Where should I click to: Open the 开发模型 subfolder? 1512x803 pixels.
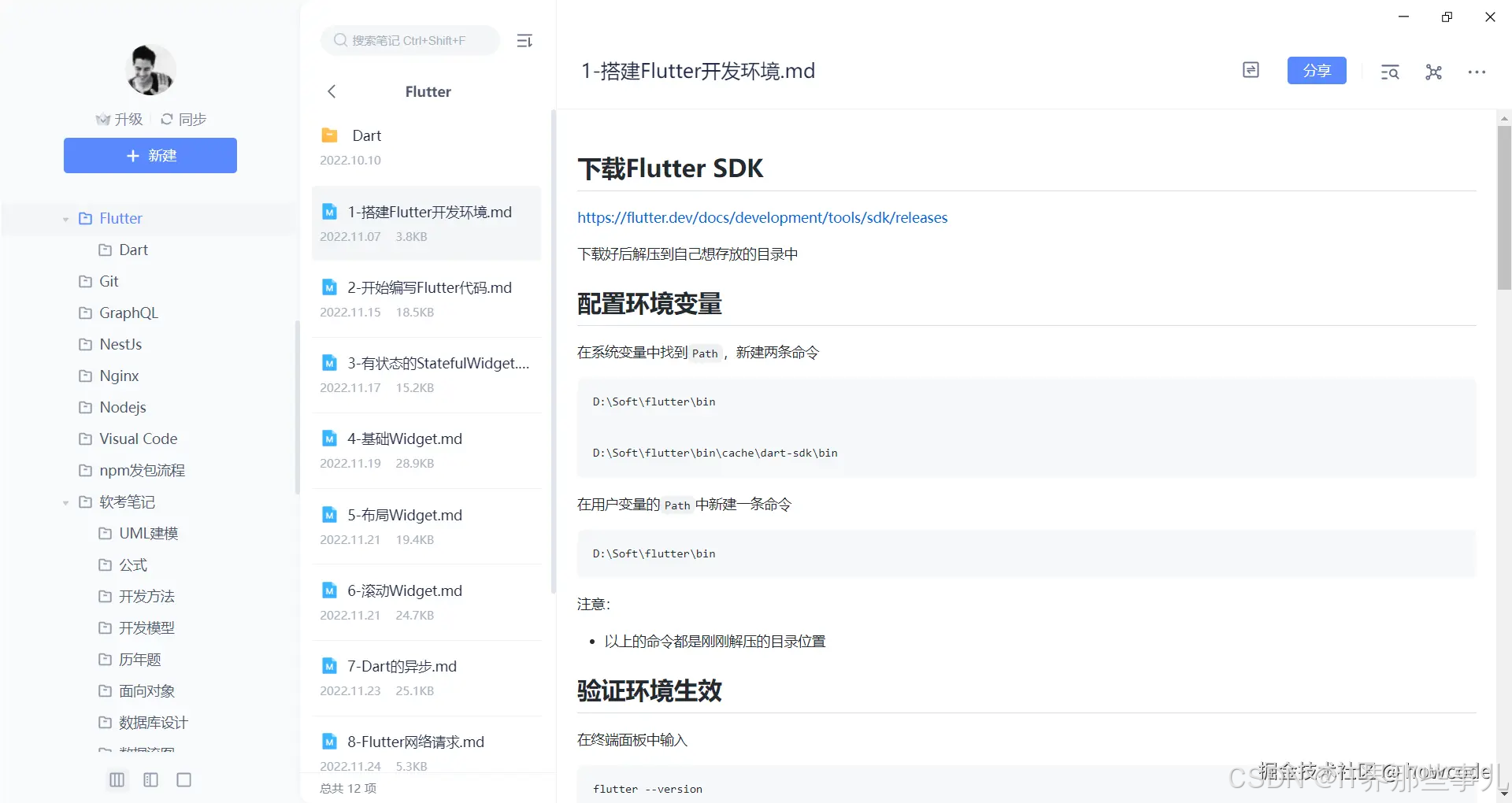point(146,627)
